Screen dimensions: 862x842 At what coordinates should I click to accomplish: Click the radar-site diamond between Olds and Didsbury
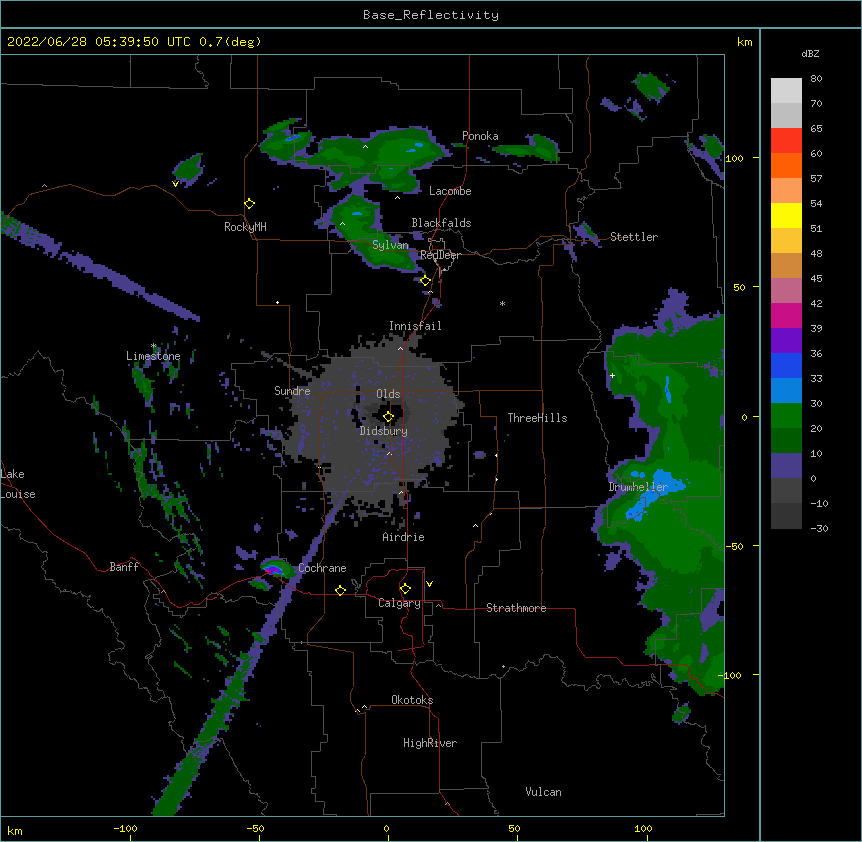tap(389, 417)
